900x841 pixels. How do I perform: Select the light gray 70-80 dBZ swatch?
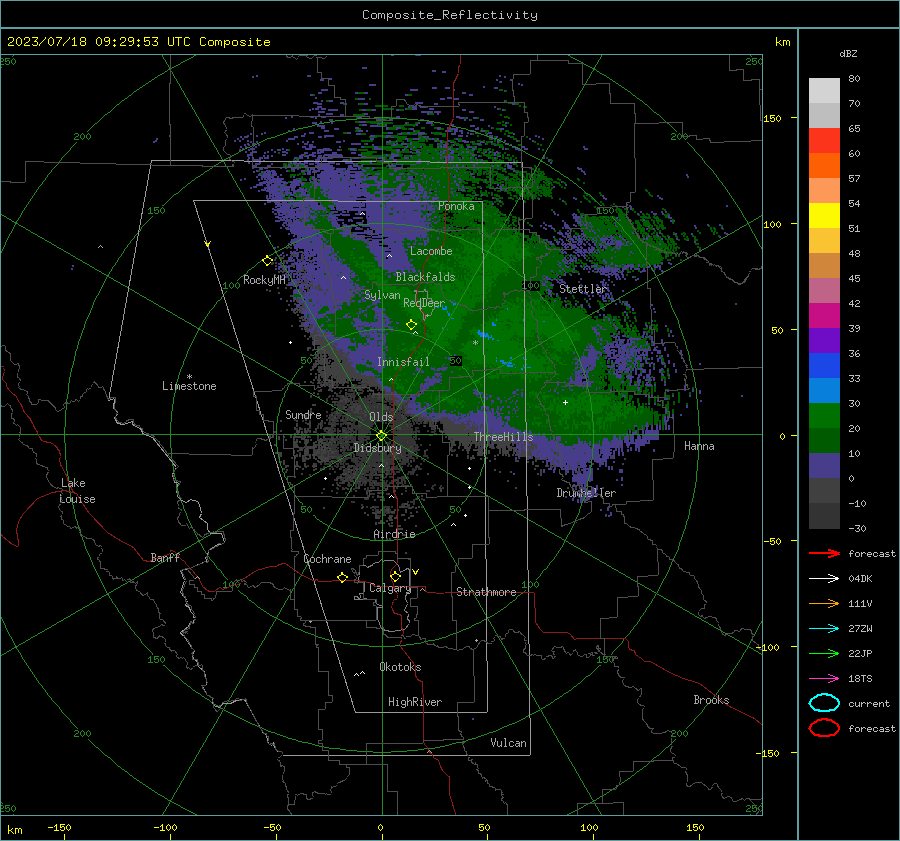pos(824,91)
